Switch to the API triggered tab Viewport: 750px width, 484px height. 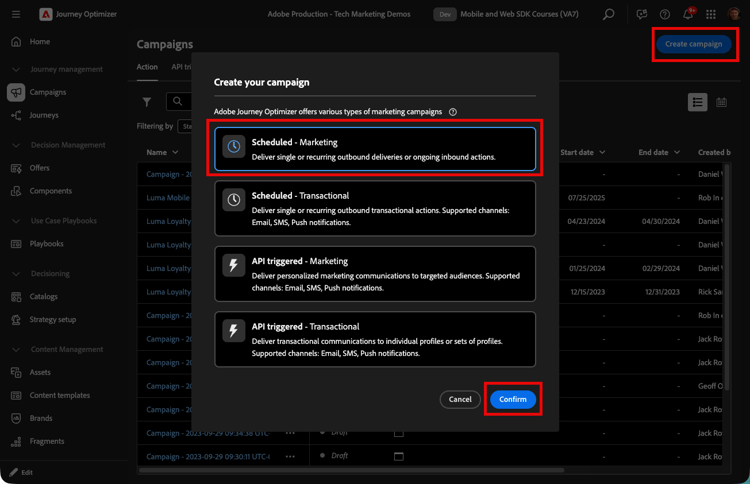(x=181, y=67)
